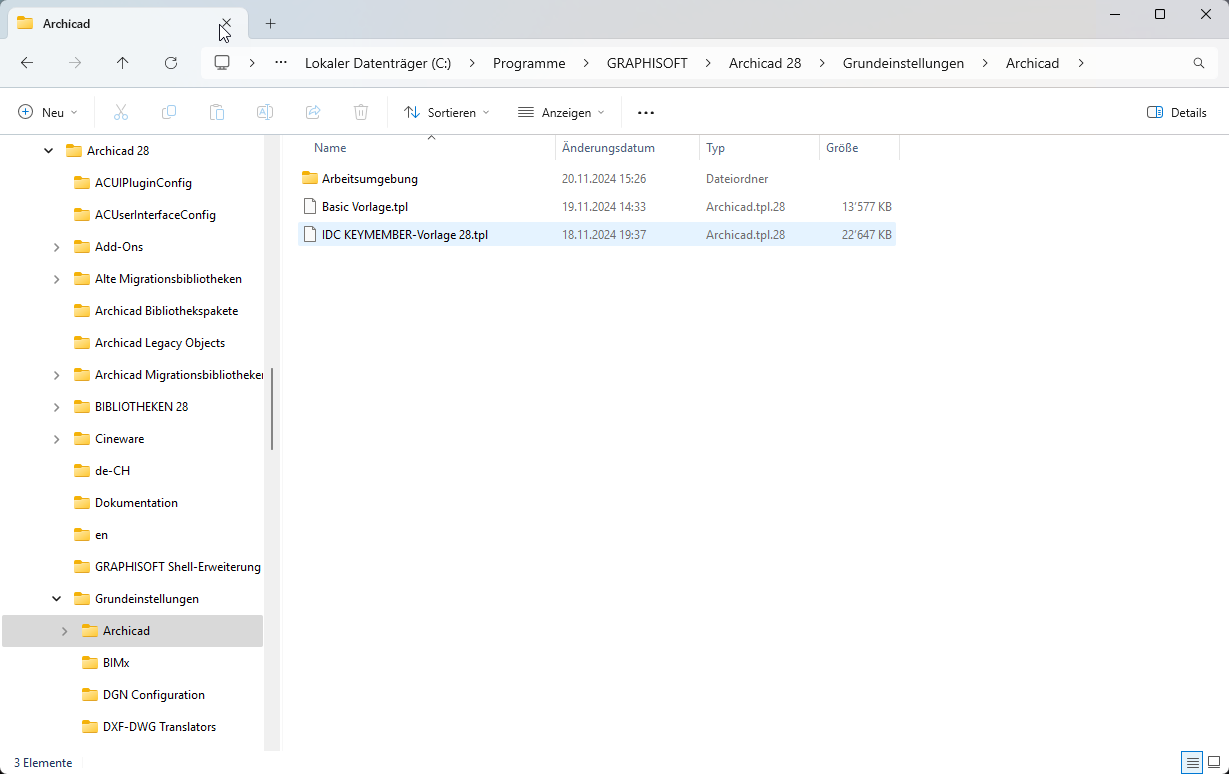Open the Sortieren dropdown

pyautogui.click(x=447, y=113)
